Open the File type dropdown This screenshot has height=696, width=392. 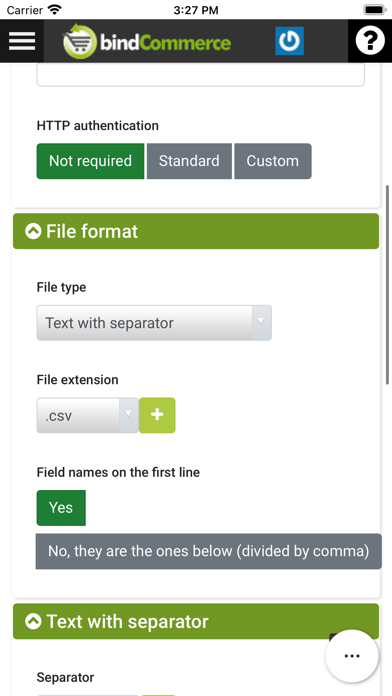[x=154, y=323]
